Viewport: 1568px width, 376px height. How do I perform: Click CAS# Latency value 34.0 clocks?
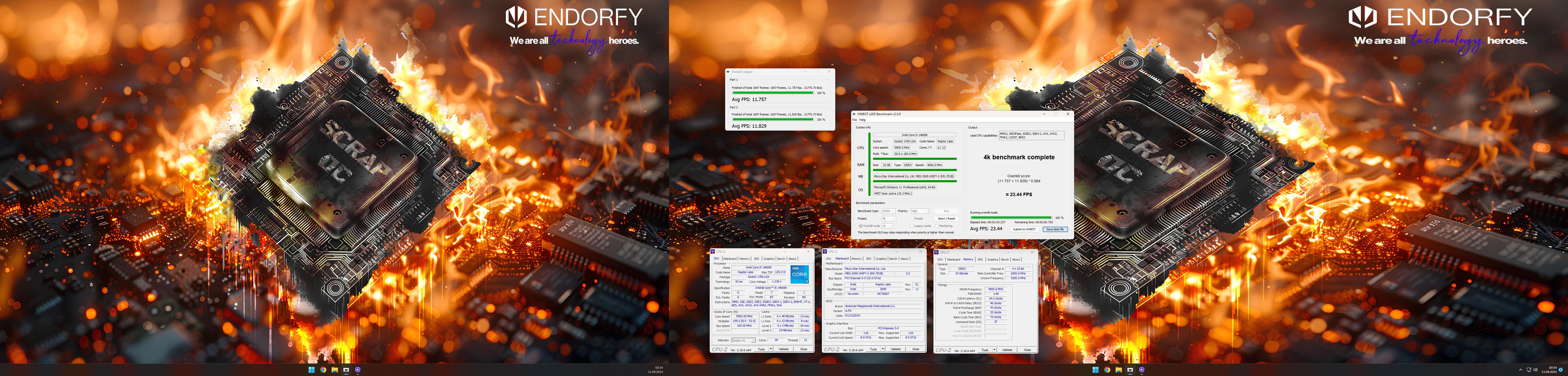(x=996, y=299)
